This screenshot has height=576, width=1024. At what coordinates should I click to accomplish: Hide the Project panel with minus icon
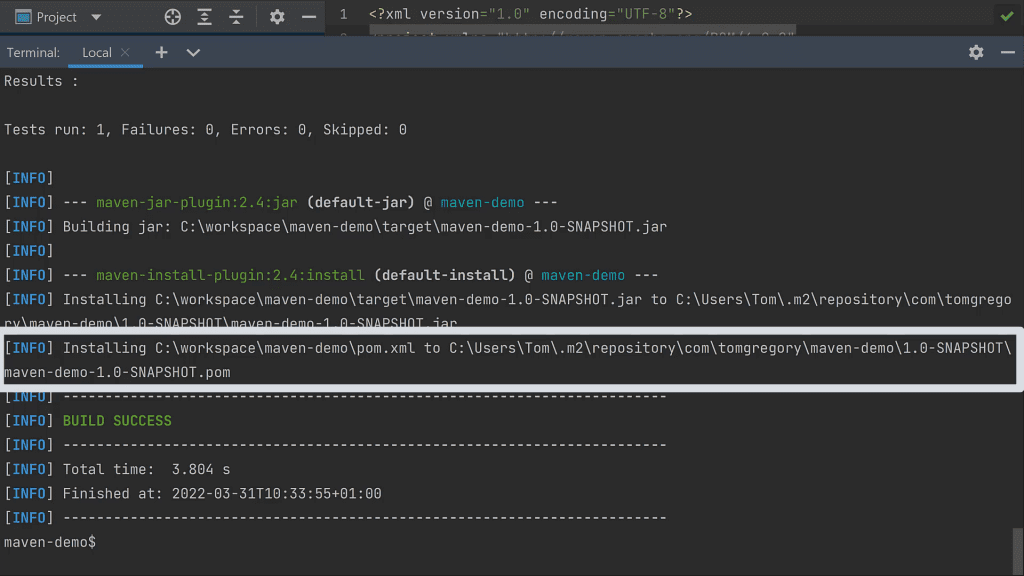[308, 17]
